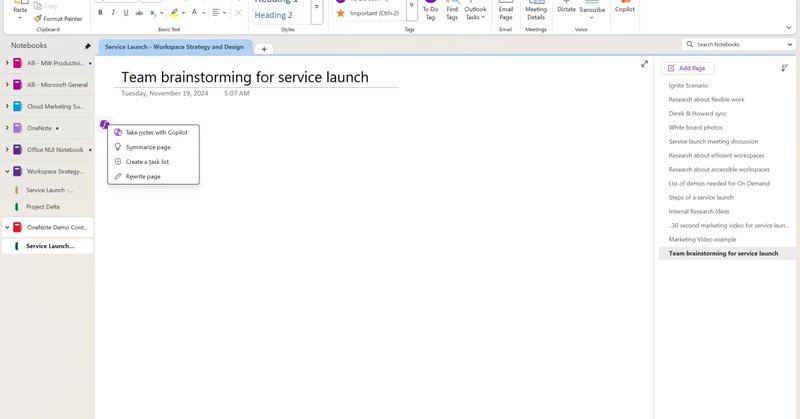Open the Steps of a service launch page

point(701,198)
